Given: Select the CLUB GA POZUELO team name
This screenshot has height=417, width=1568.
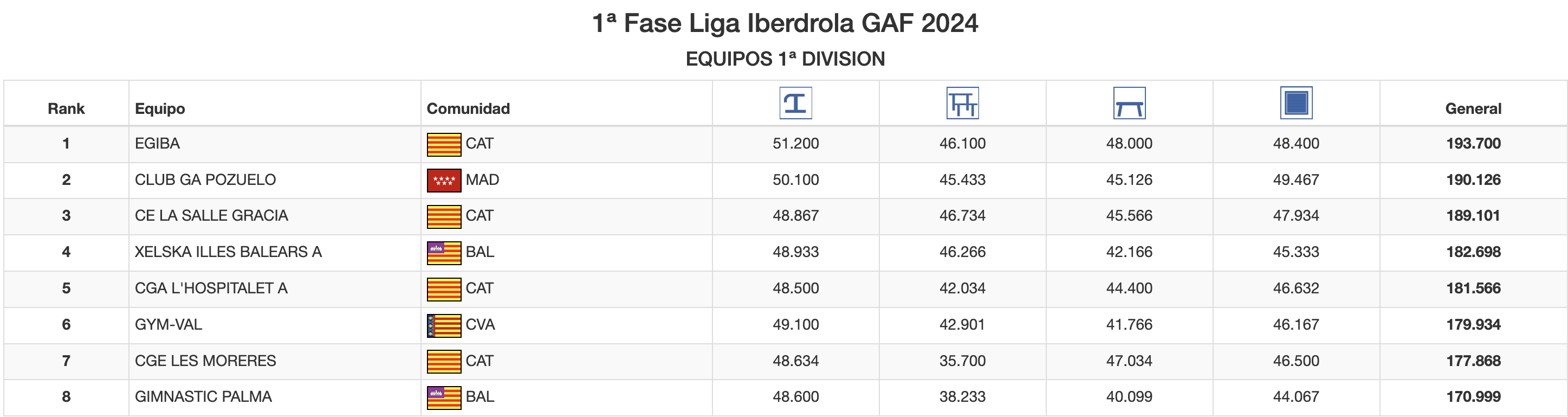Looking at the screenshot, I should click(205, 180).
